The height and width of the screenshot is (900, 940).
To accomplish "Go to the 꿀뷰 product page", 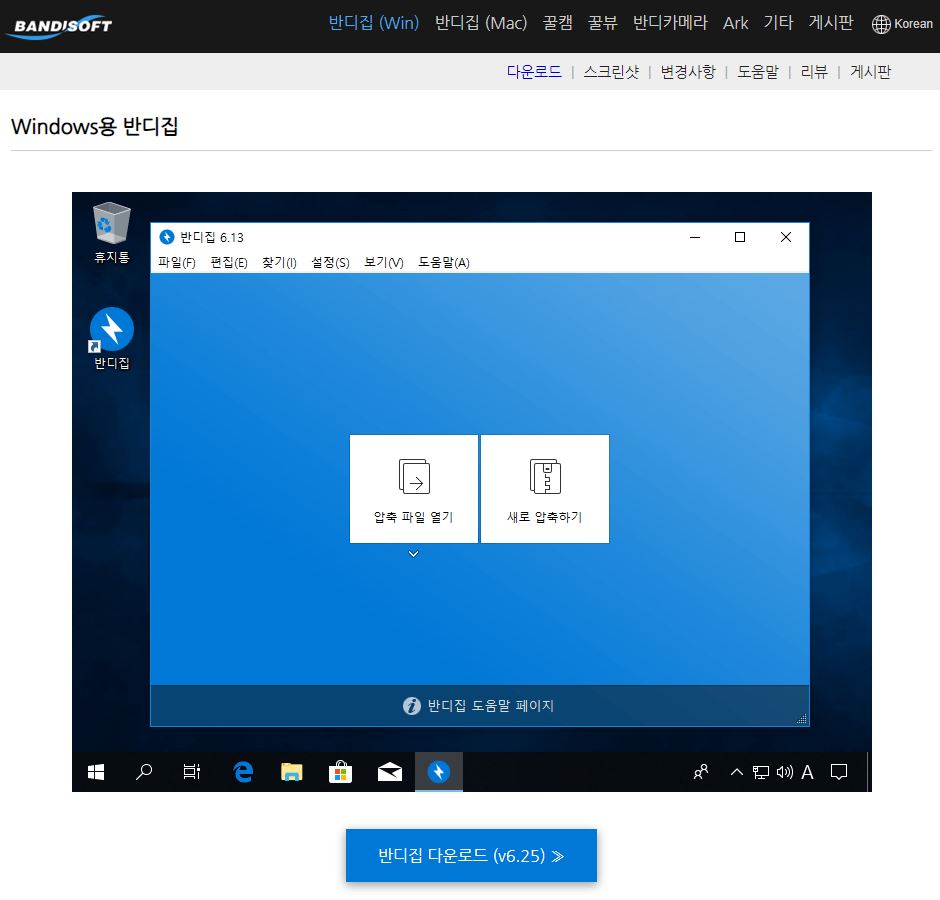I will click(602, 23).
